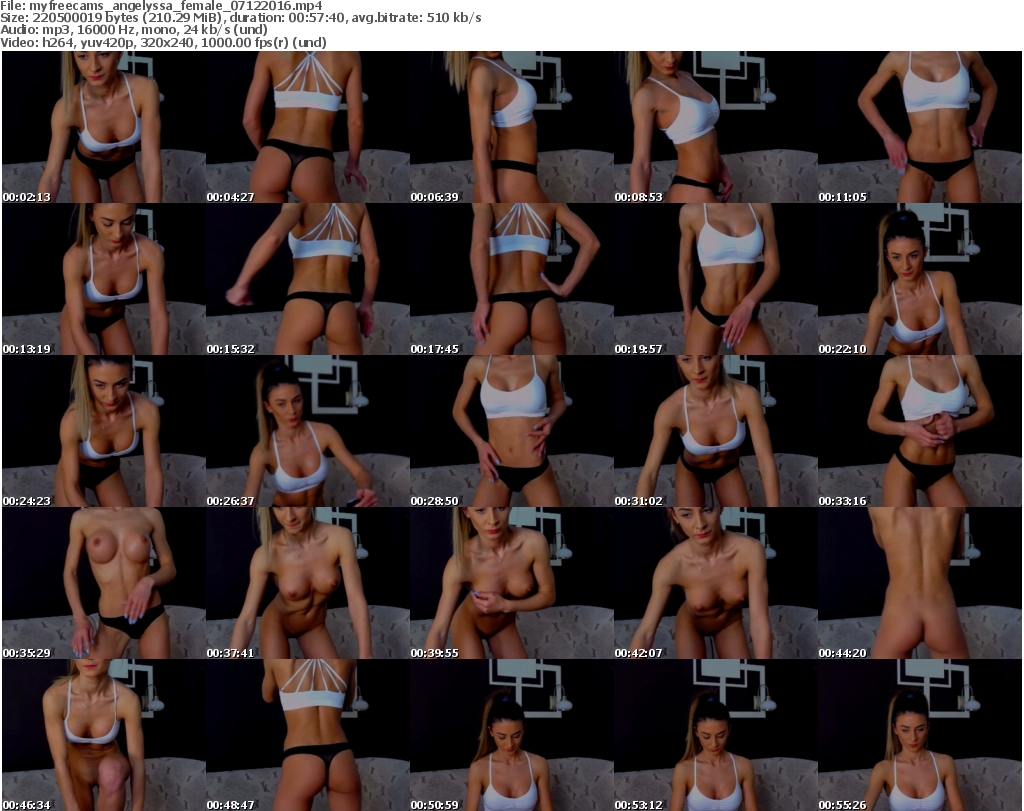Open the 00:22:10 thumbnail
This screenshot has width=1024, height=811.
[920, 279]
